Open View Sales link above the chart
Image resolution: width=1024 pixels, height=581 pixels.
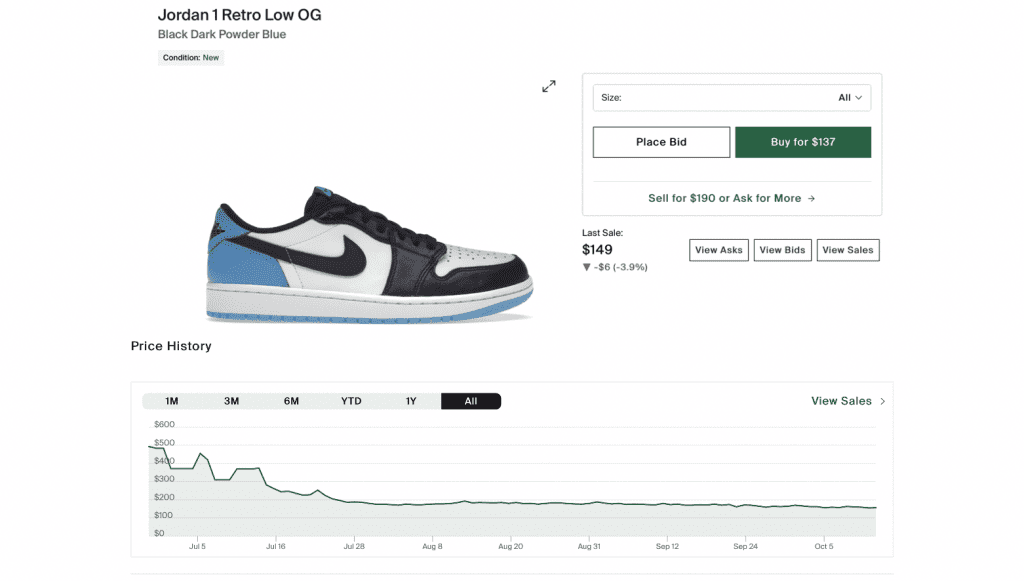coord(848,401)
